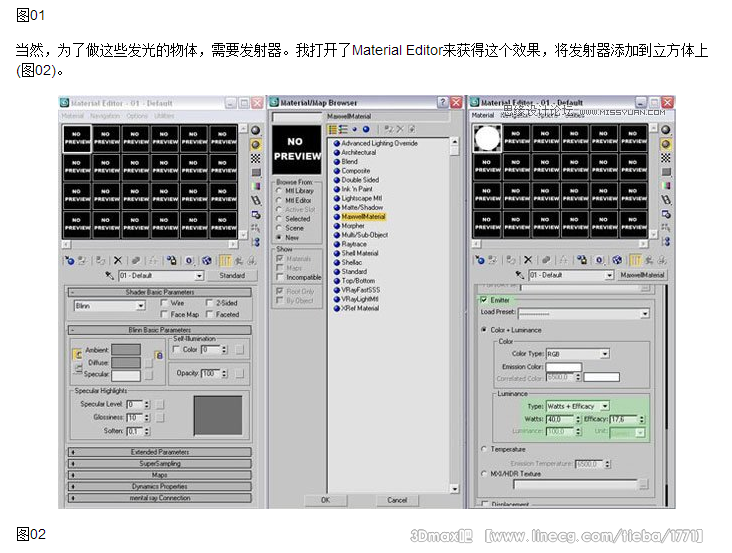Toggle checkered Background icon in left Material Editor
The height and width of the screenshot is (553, 732).
click(x=255, y=159)
